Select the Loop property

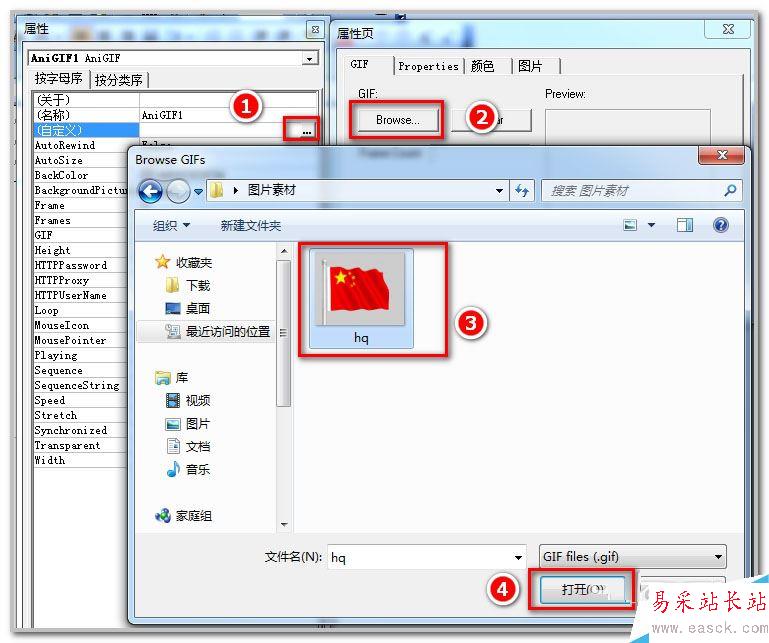click(47, 310)
